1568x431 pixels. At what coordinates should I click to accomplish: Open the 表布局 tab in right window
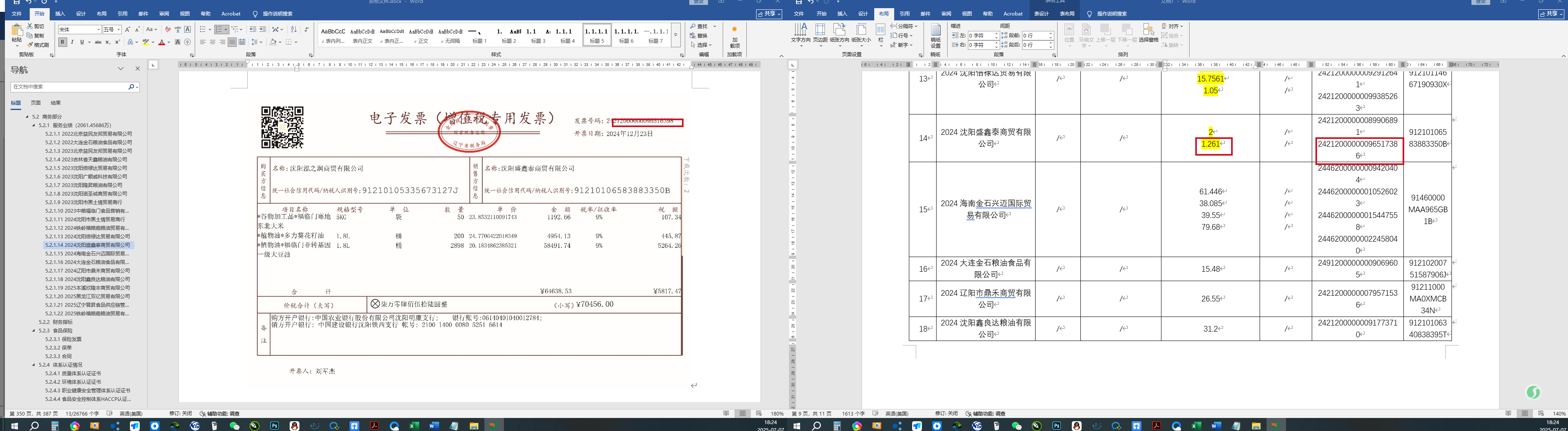(1067, 13)
